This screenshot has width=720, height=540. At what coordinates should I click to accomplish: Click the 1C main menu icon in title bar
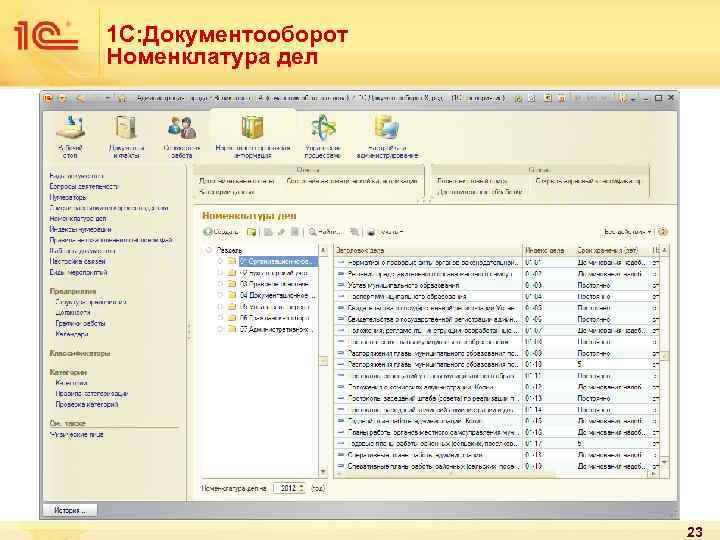coord(48,98)
